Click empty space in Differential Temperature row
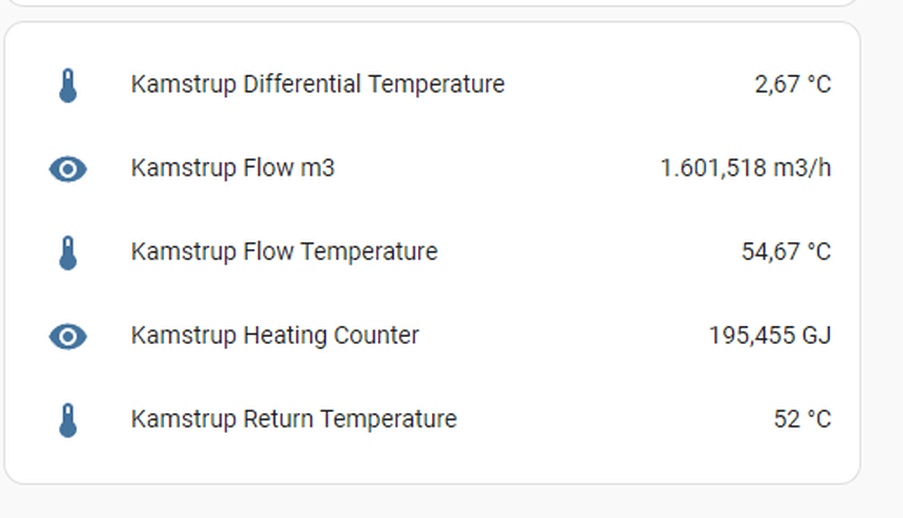Screen dimensions: 903x518 [x=628, y=84]
